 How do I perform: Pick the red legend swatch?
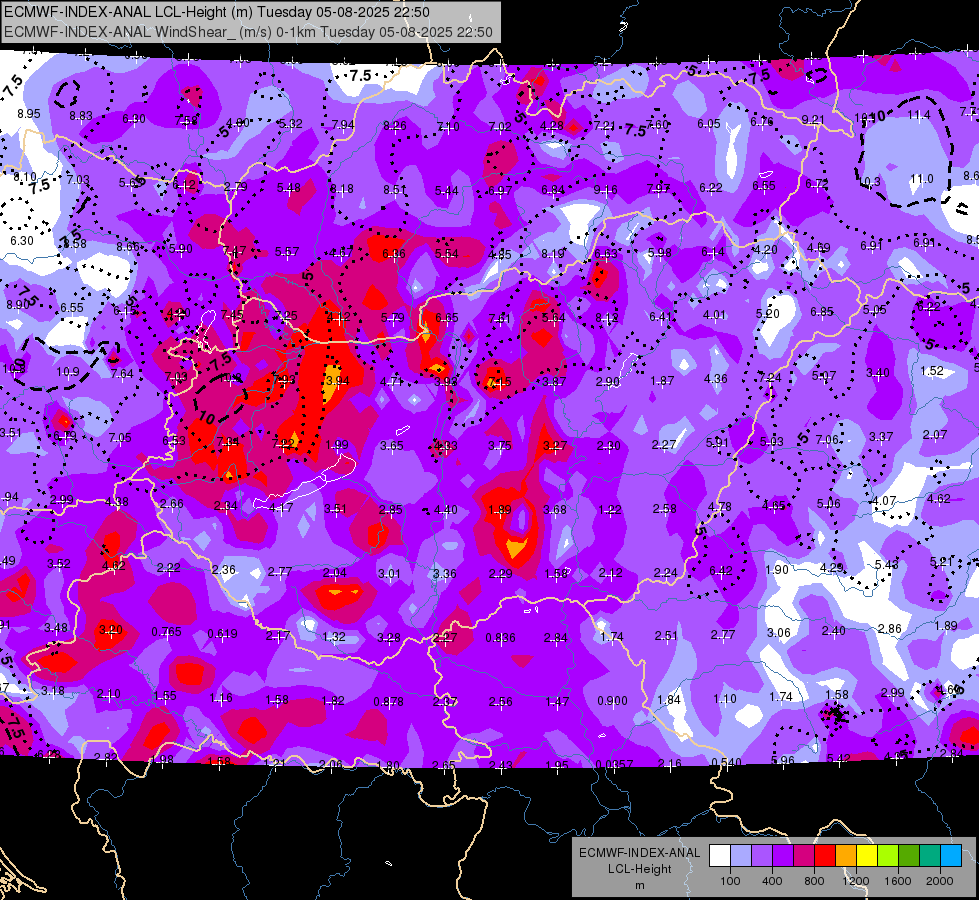(x=825, y=856)
